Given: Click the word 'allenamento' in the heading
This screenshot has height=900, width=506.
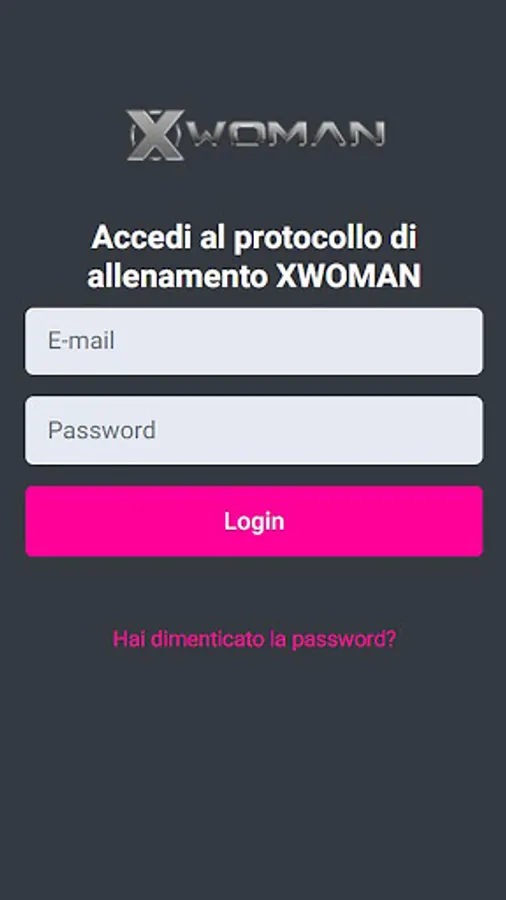Looking at the screenshot, I should (178, 276).
